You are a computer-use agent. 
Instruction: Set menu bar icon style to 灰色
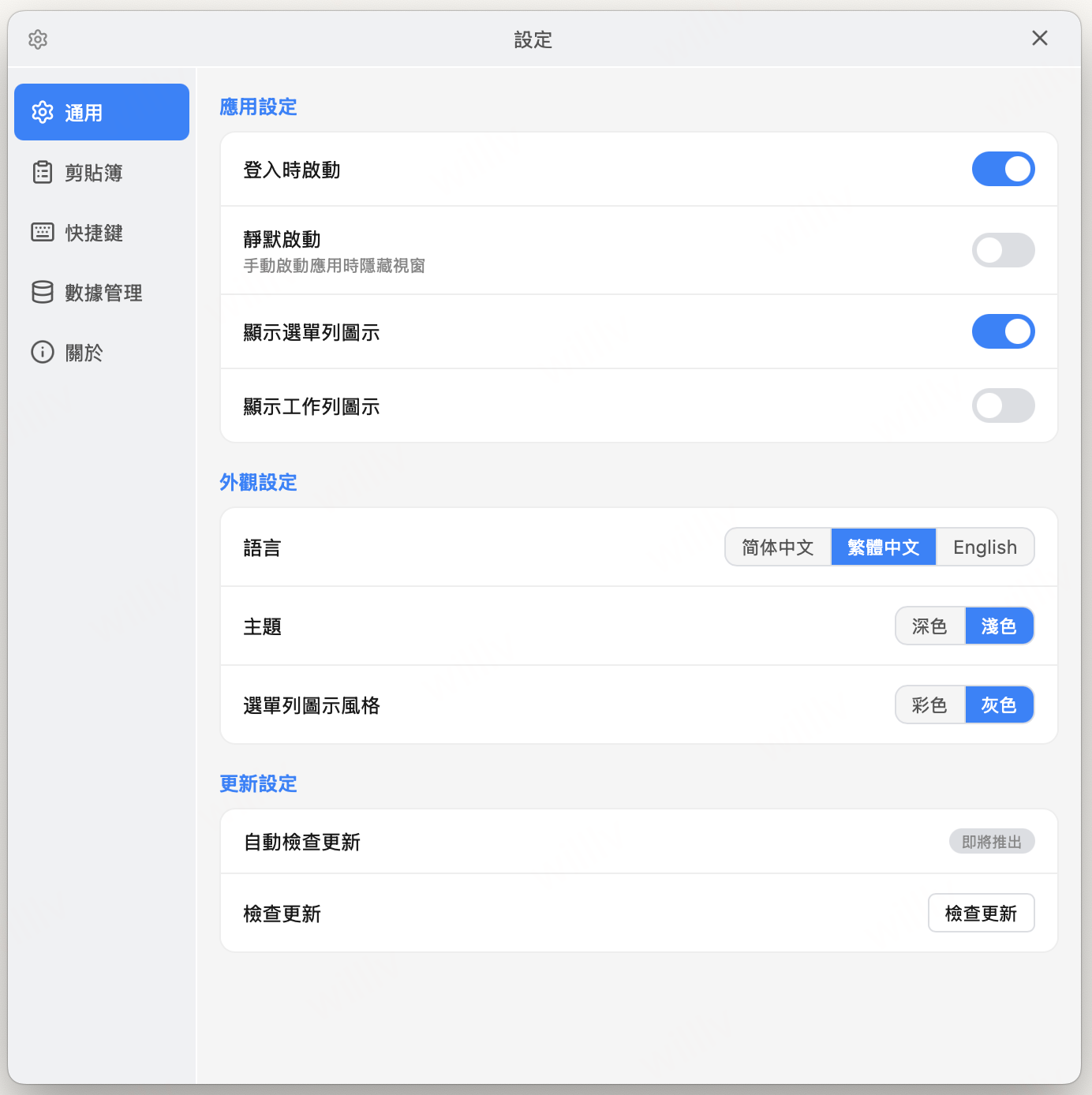tap(999, 704)
